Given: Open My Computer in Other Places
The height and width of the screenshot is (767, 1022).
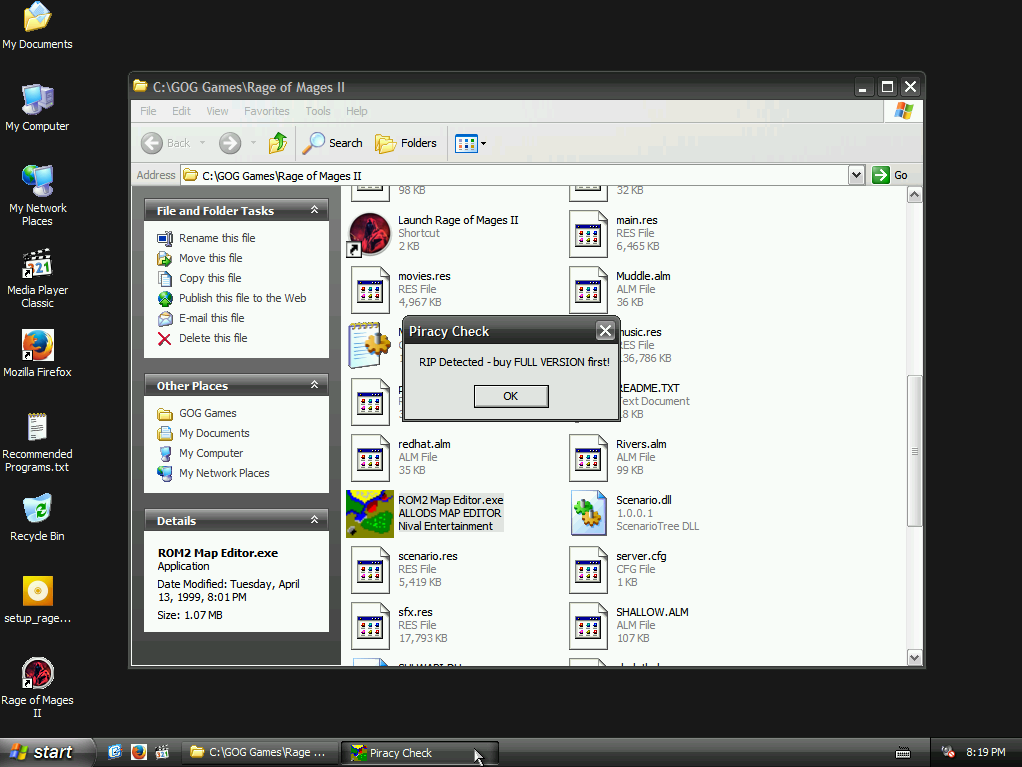Looking at the screenshot, I should pyautogui.click(x=211, y=454).
